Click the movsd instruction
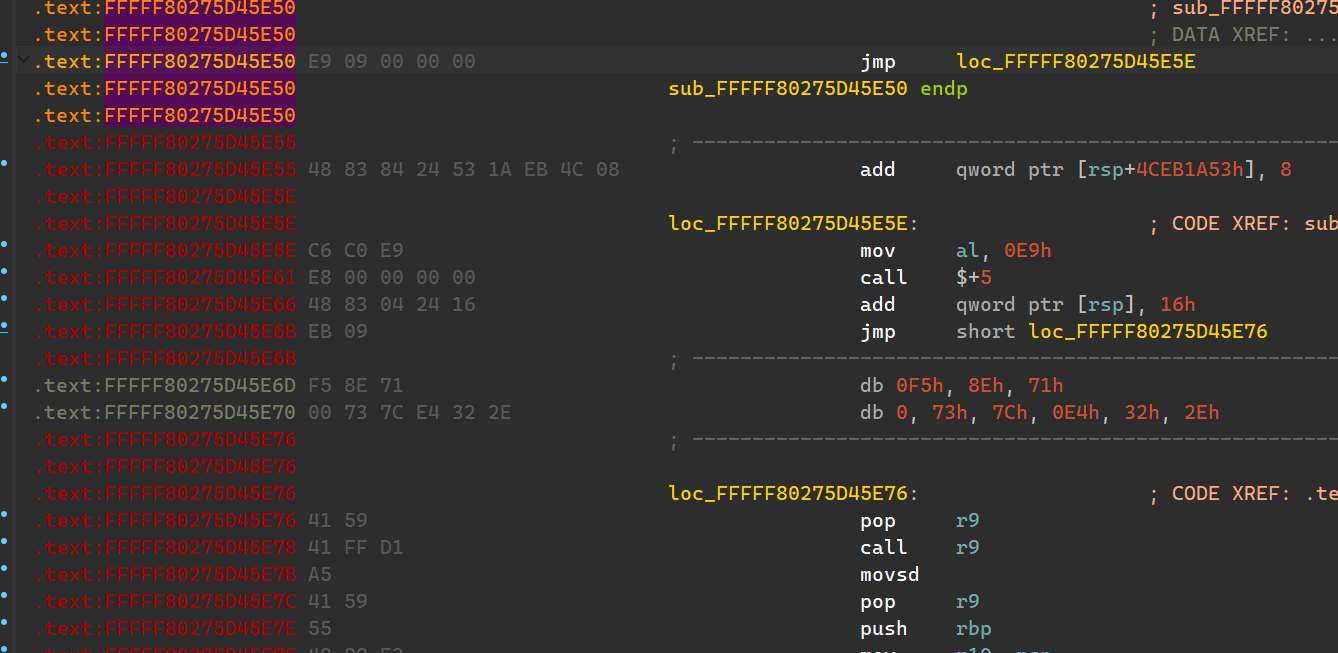The width and height of the screenshot is (1338, 653). point(890,575)
